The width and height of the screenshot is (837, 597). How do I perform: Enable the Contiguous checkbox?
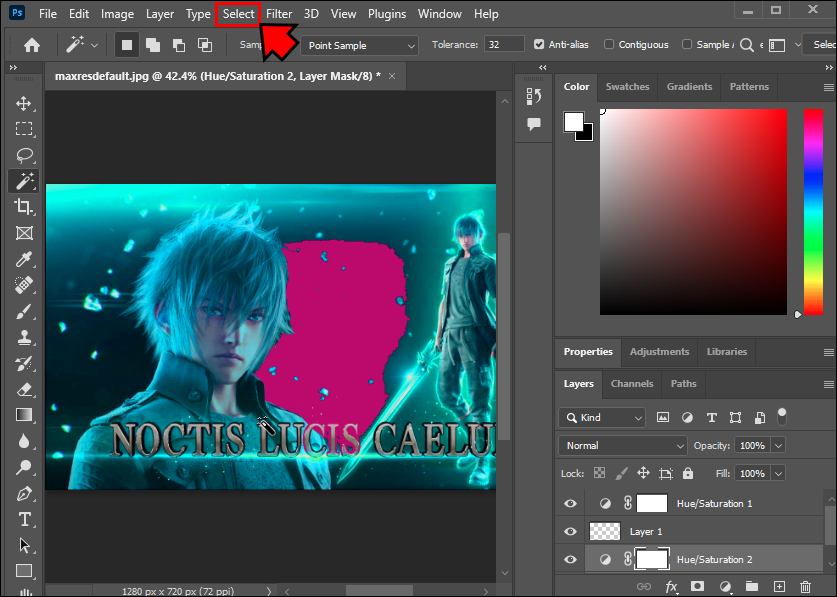607,45
